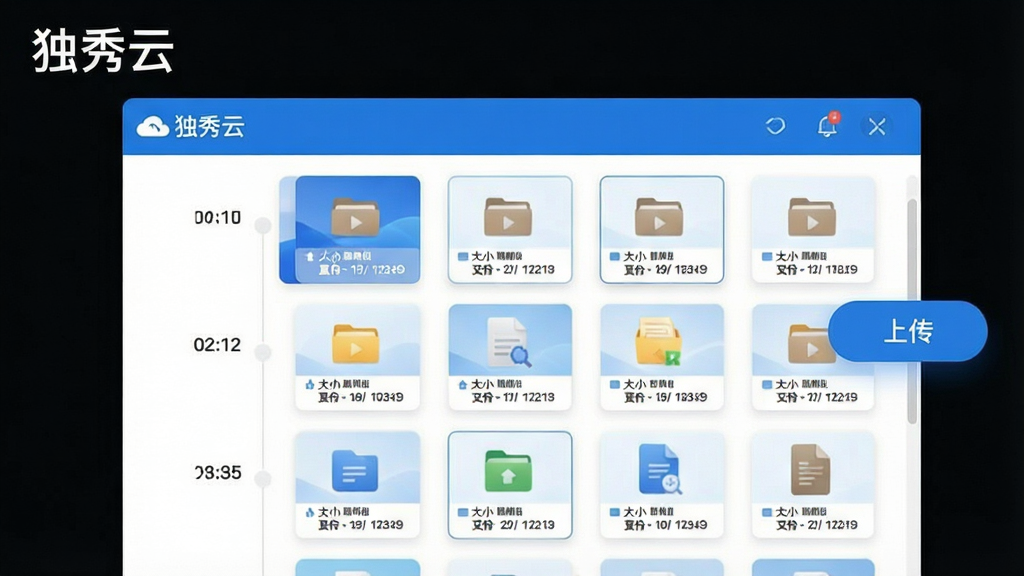Select the brown video folder captioned 13349 in the 00:10 row
1024x576 pixels.
(x=662, y=229)
